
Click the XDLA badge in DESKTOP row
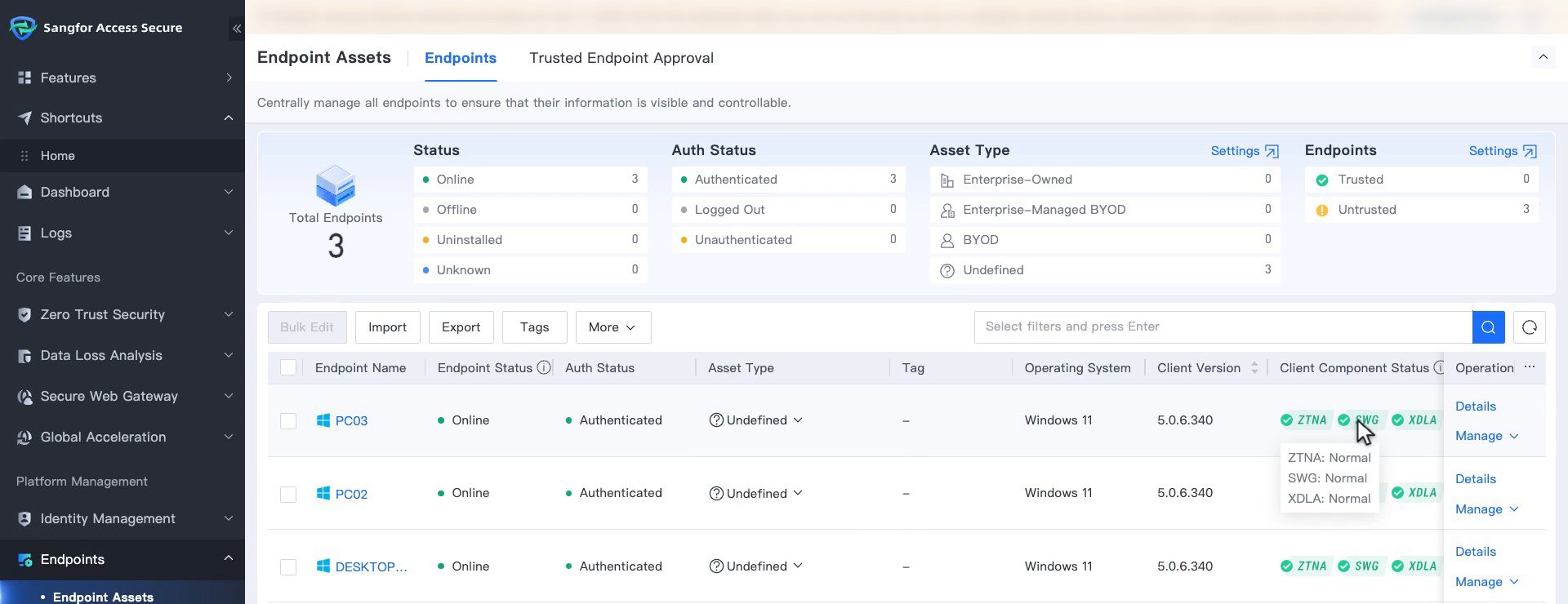click(x=1415, y=566)
